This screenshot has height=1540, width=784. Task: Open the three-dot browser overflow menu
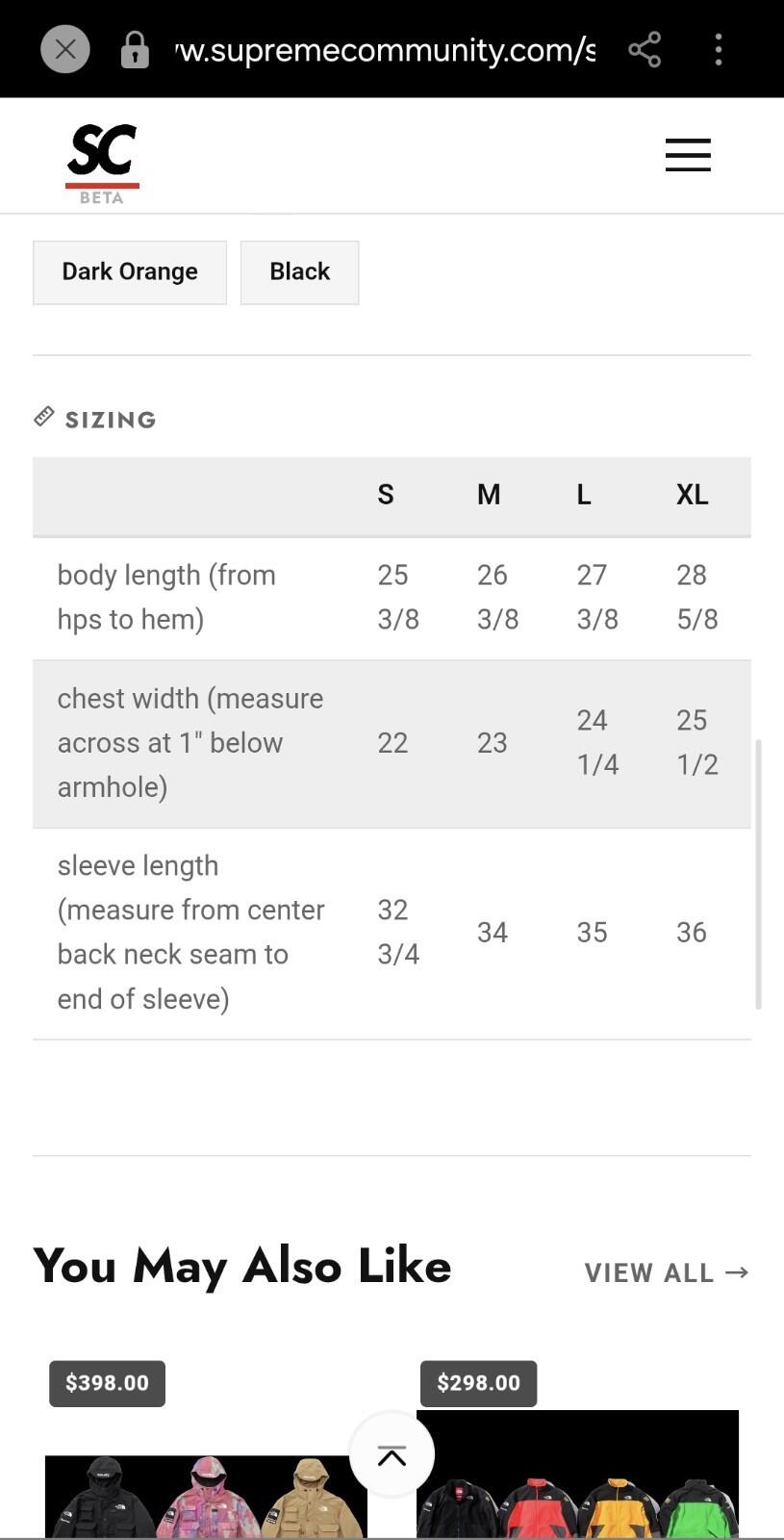pos(719,49)
